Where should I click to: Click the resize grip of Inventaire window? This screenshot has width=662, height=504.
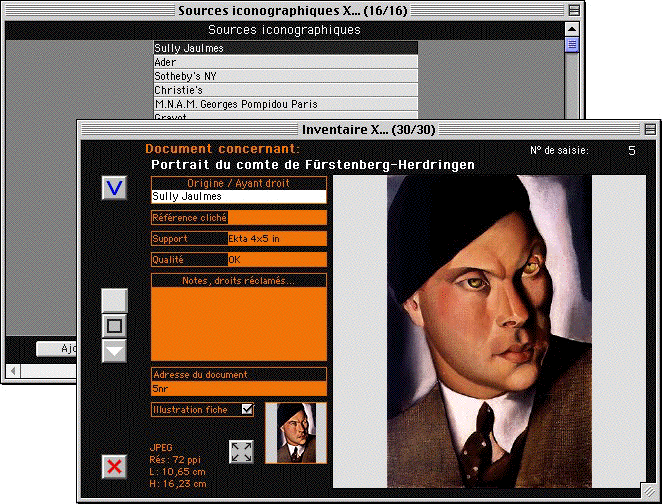point(649,491)
